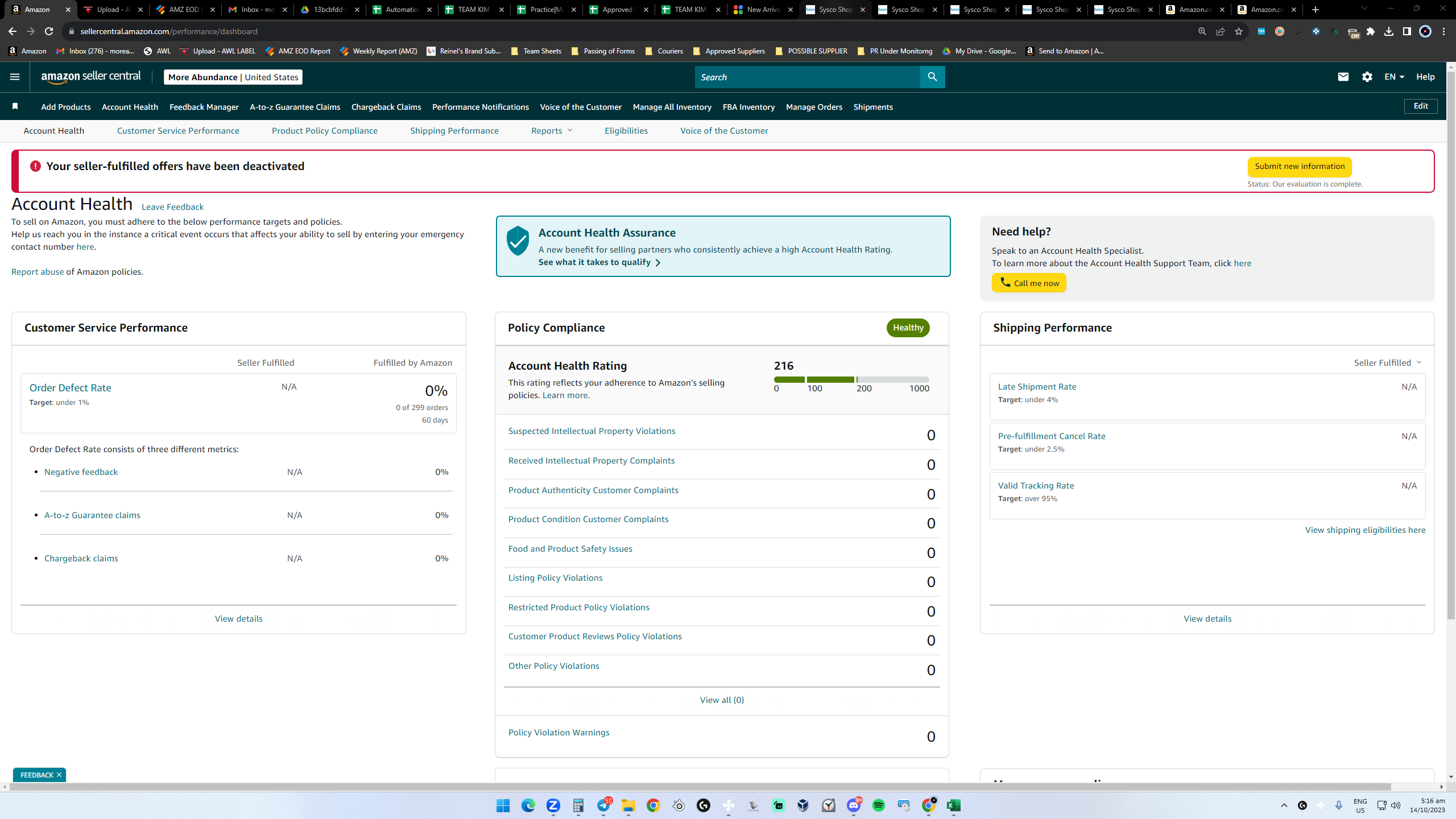Open Suspected Intellectual Property Violations link
This screenshot has height=819, width=1456.
(591, 431)
